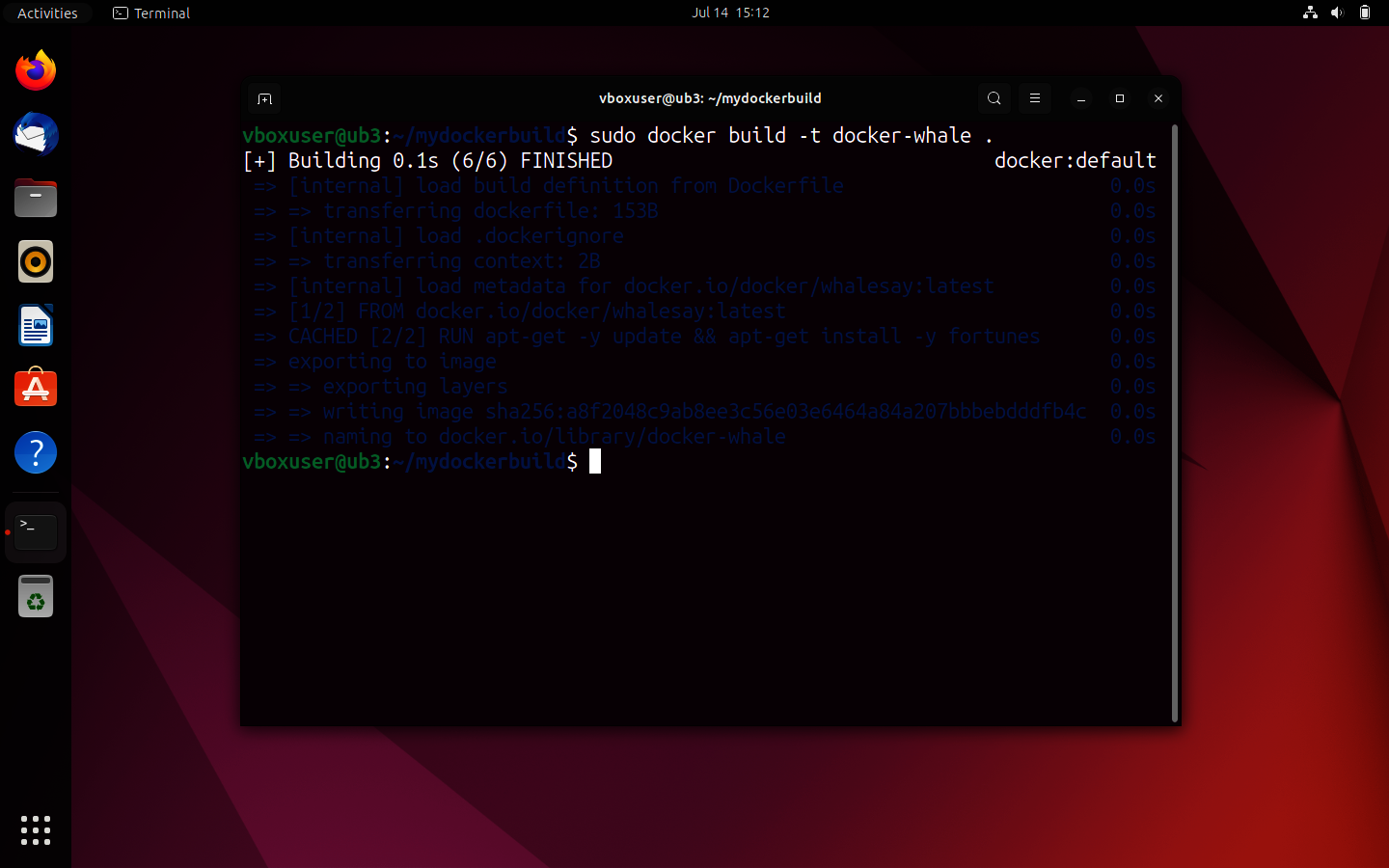The image size is (1389, 868).
Task: Open Thunderbird mail client
Action: [35, 134]
